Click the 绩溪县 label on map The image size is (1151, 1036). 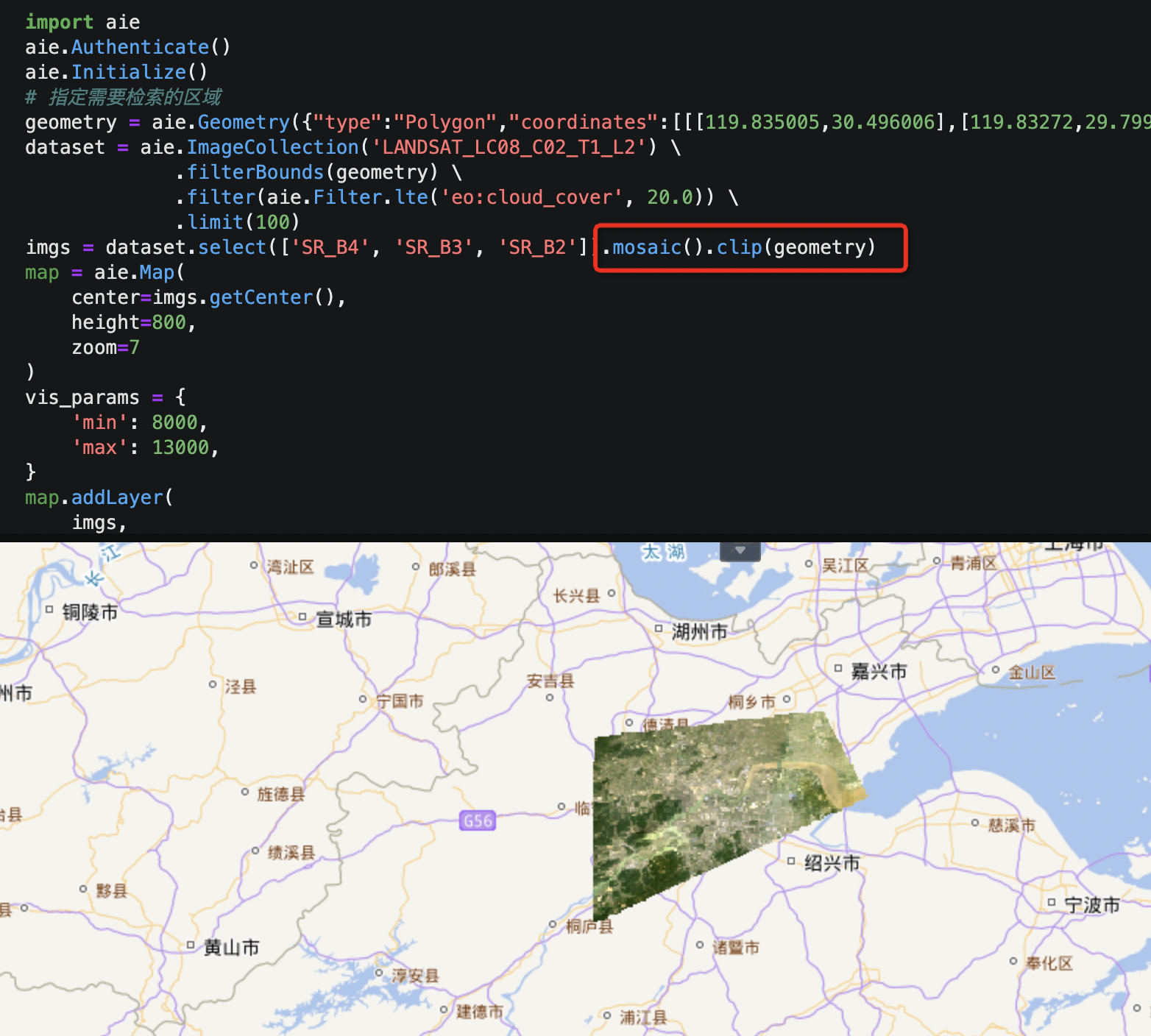point(291,852)
